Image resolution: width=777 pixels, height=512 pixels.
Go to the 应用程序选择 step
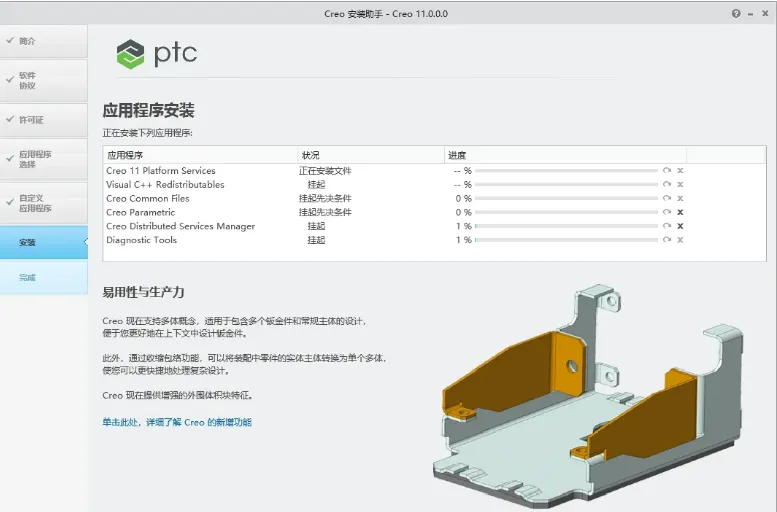(44, 159)
